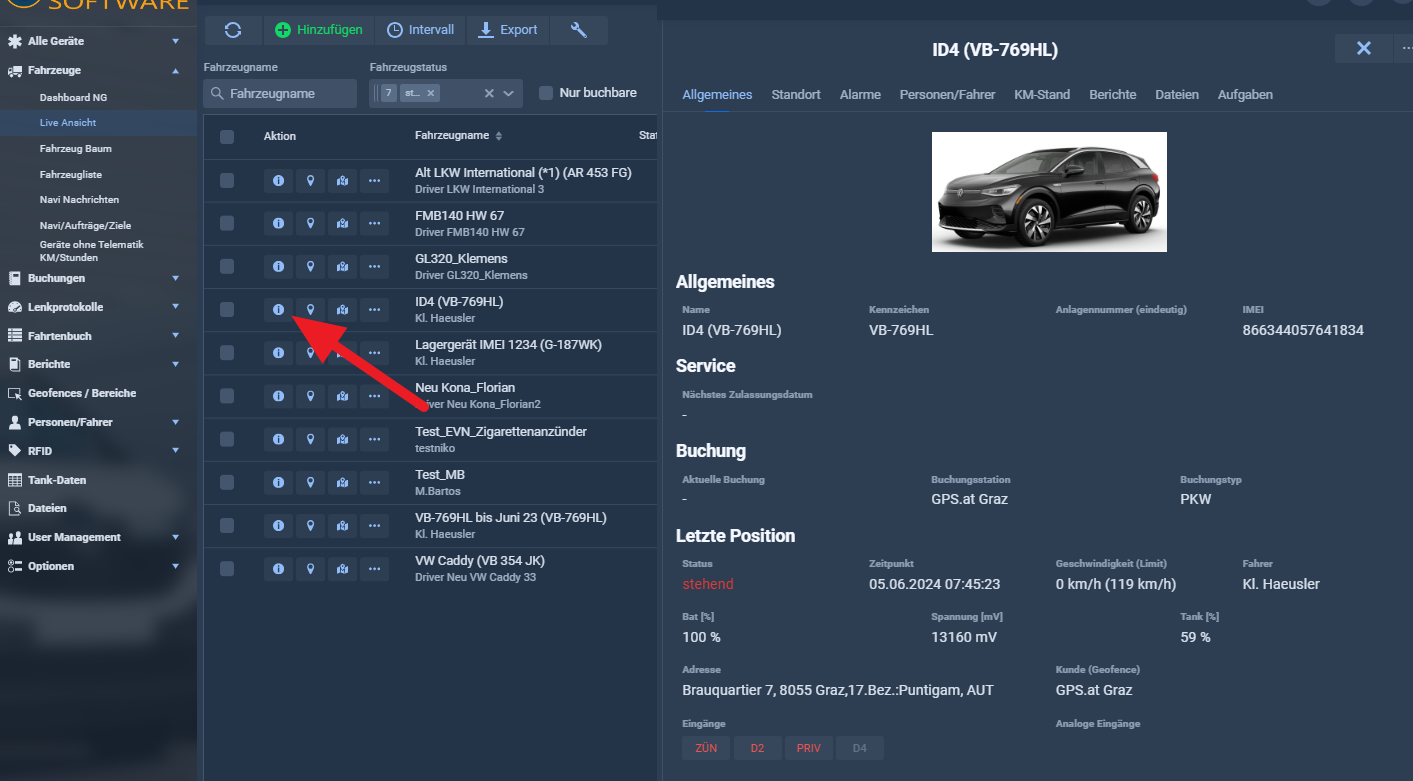This screenshot has width=1413, height=781.
Task: Click the ID4 vehicle photo thumbnail
Action: [x=1049, y=192]
